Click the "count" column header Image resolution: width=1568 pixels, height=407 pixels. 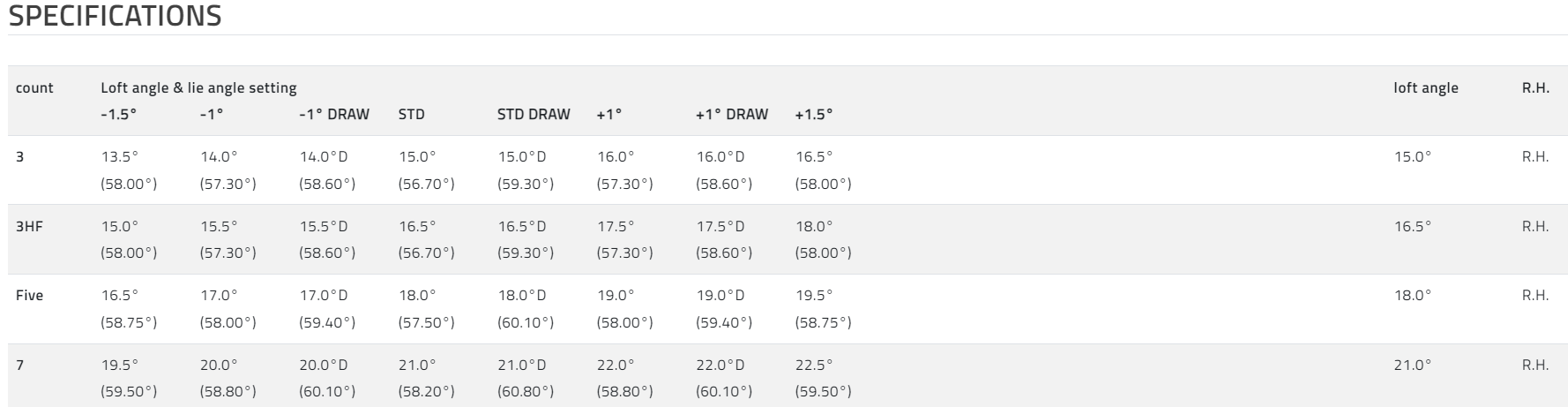click(x=34, y=87)
